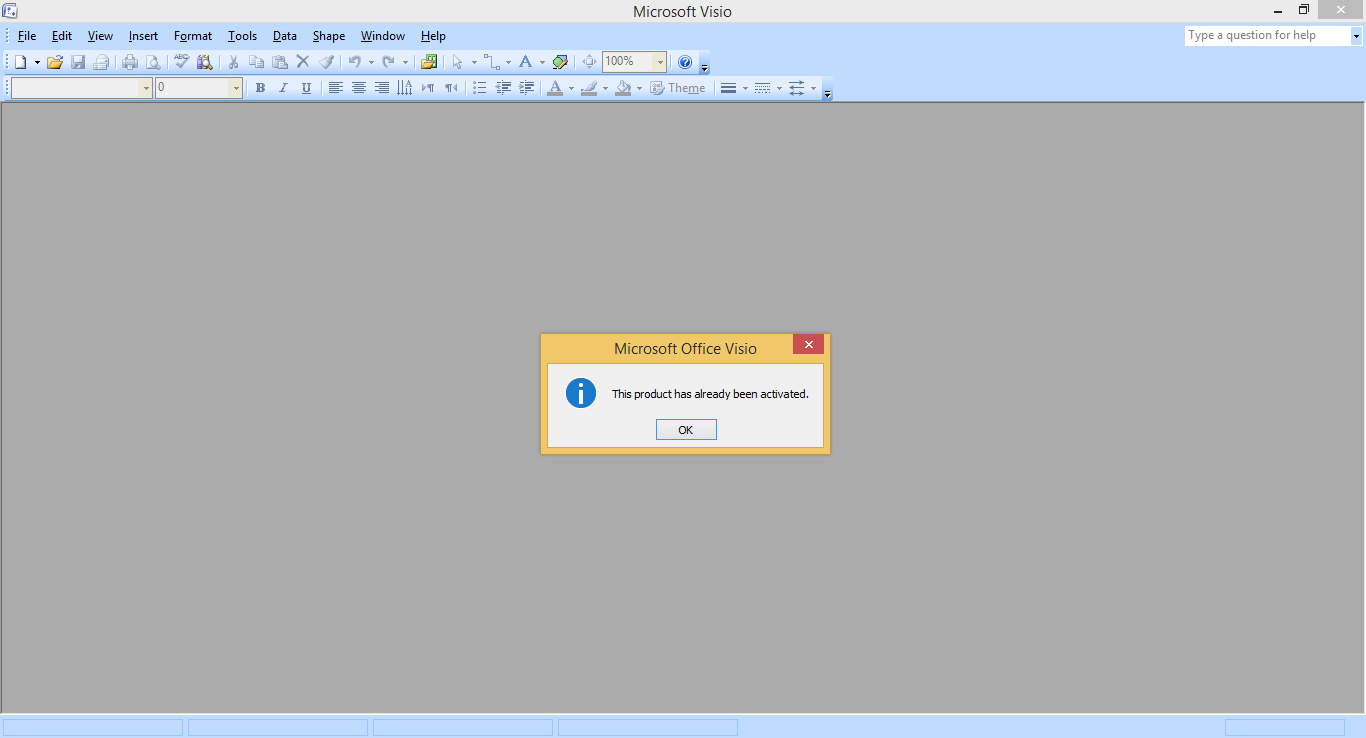Image resolution: width=1366 pixels, height=738 pixels.
Task: Click the Save floppy disk icon
Action: click(x=78, y=62)
